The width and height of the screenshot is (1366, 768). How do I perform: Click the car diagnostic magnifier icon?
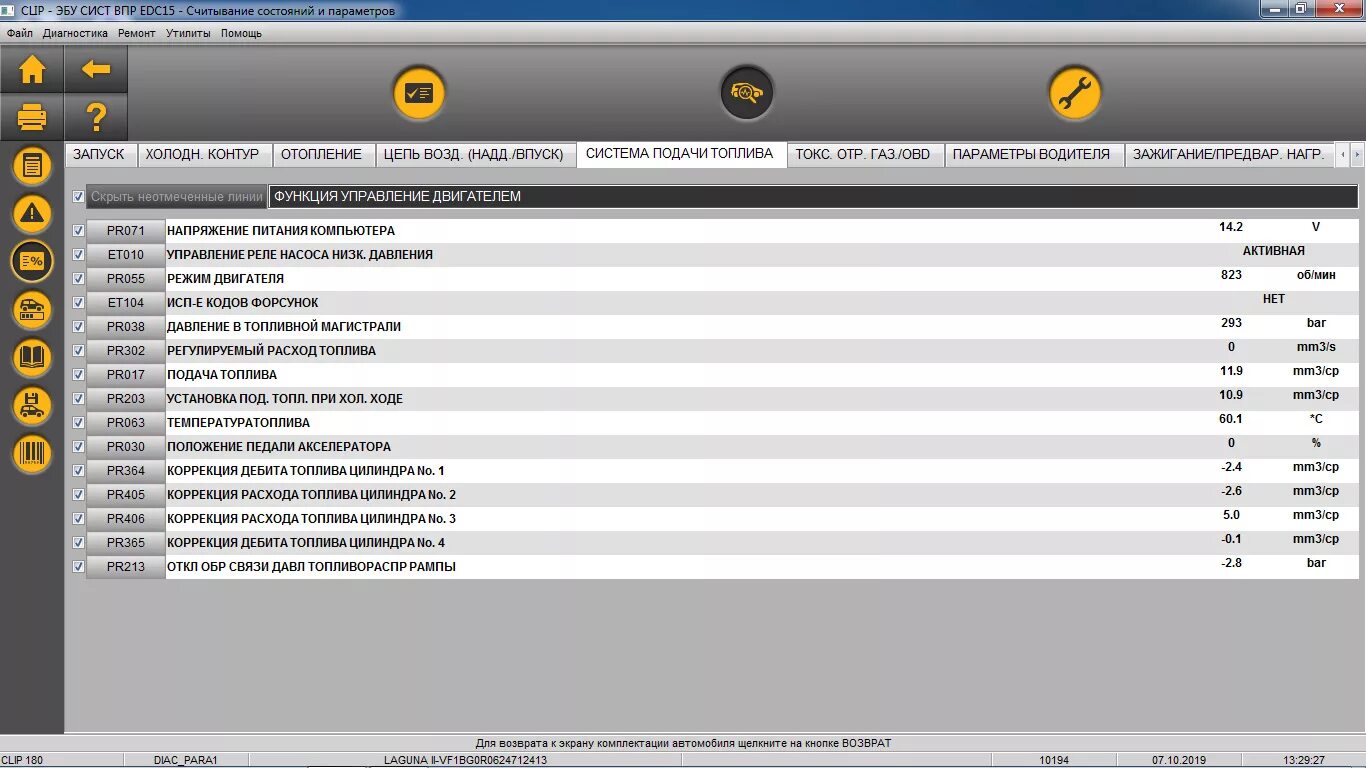[x=747, y=93]
